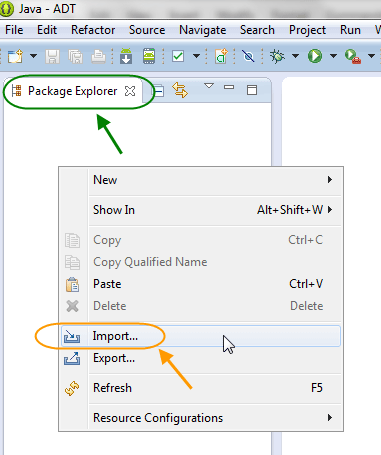Choose Export... in the context menu
This screenshot has height=455, width=381.
pos(201,358)
